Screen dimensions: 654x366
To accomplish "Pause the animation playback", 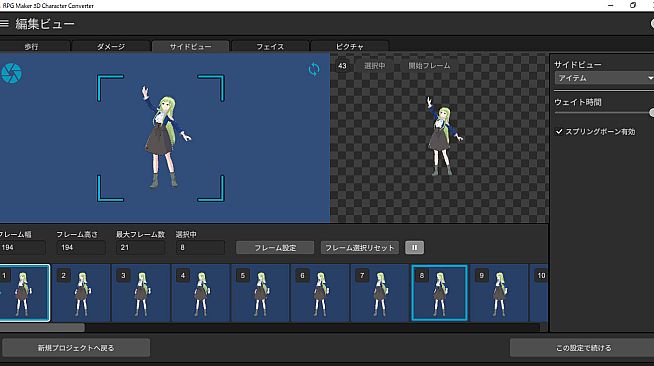I will (414, 248).
